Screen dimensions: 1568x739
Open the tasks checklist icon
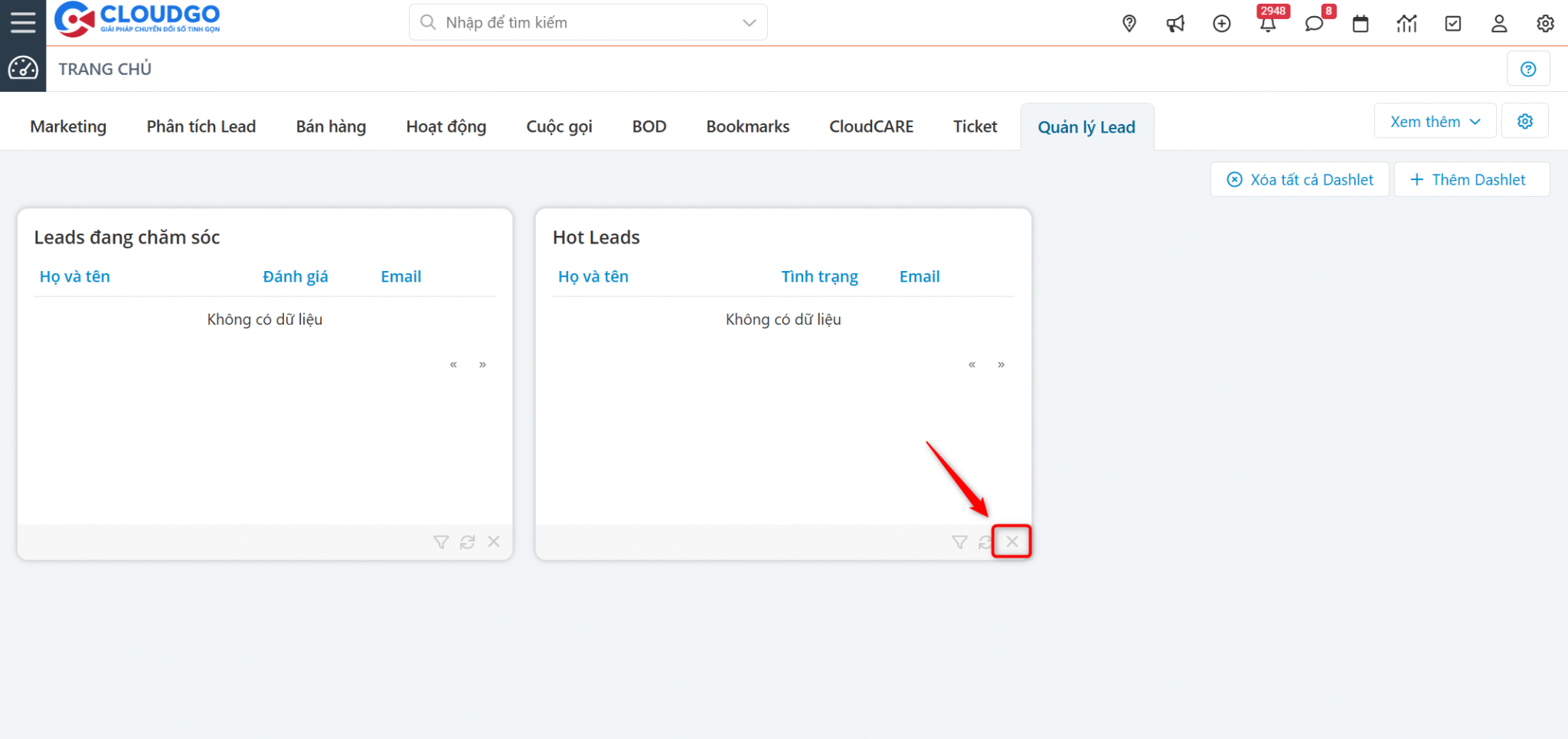(x=1453, y=24)
